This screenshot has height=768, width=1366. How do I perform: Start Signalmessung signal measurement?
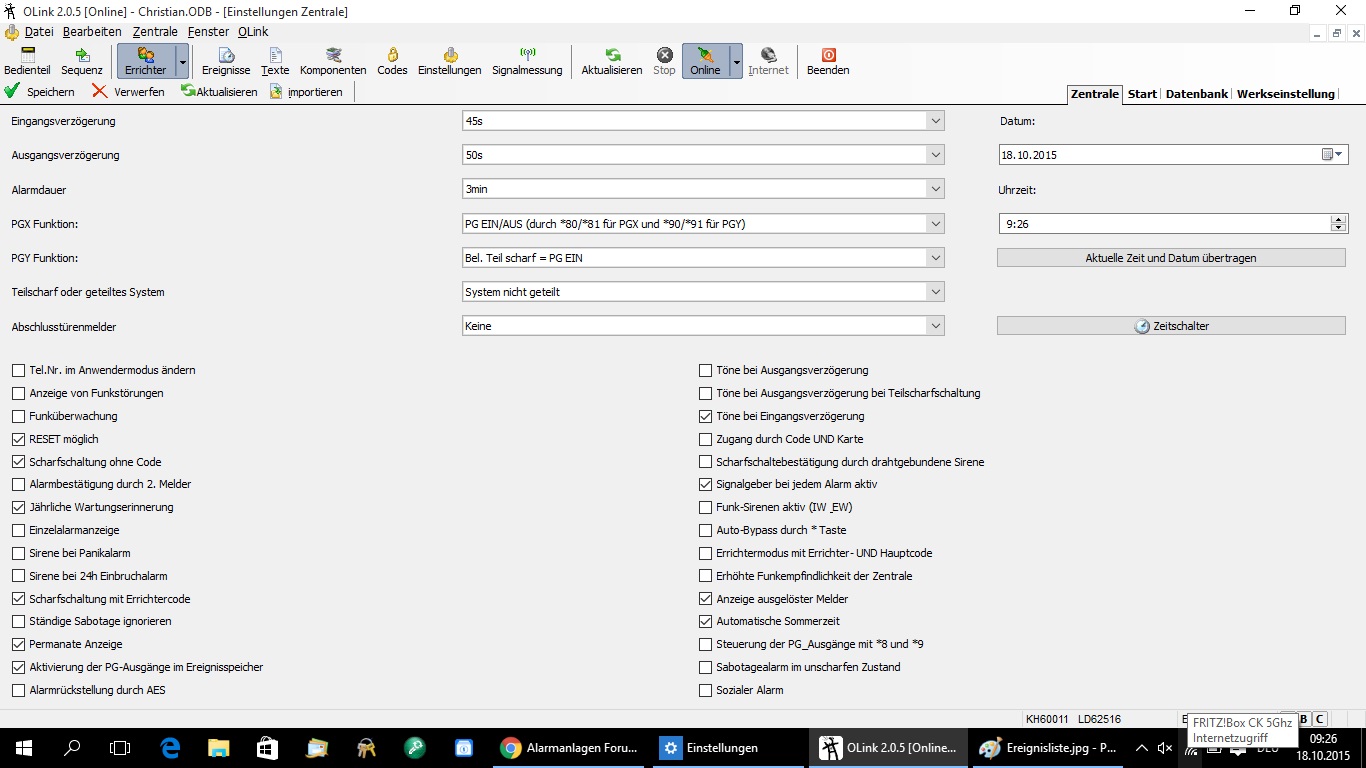(527, 61)
